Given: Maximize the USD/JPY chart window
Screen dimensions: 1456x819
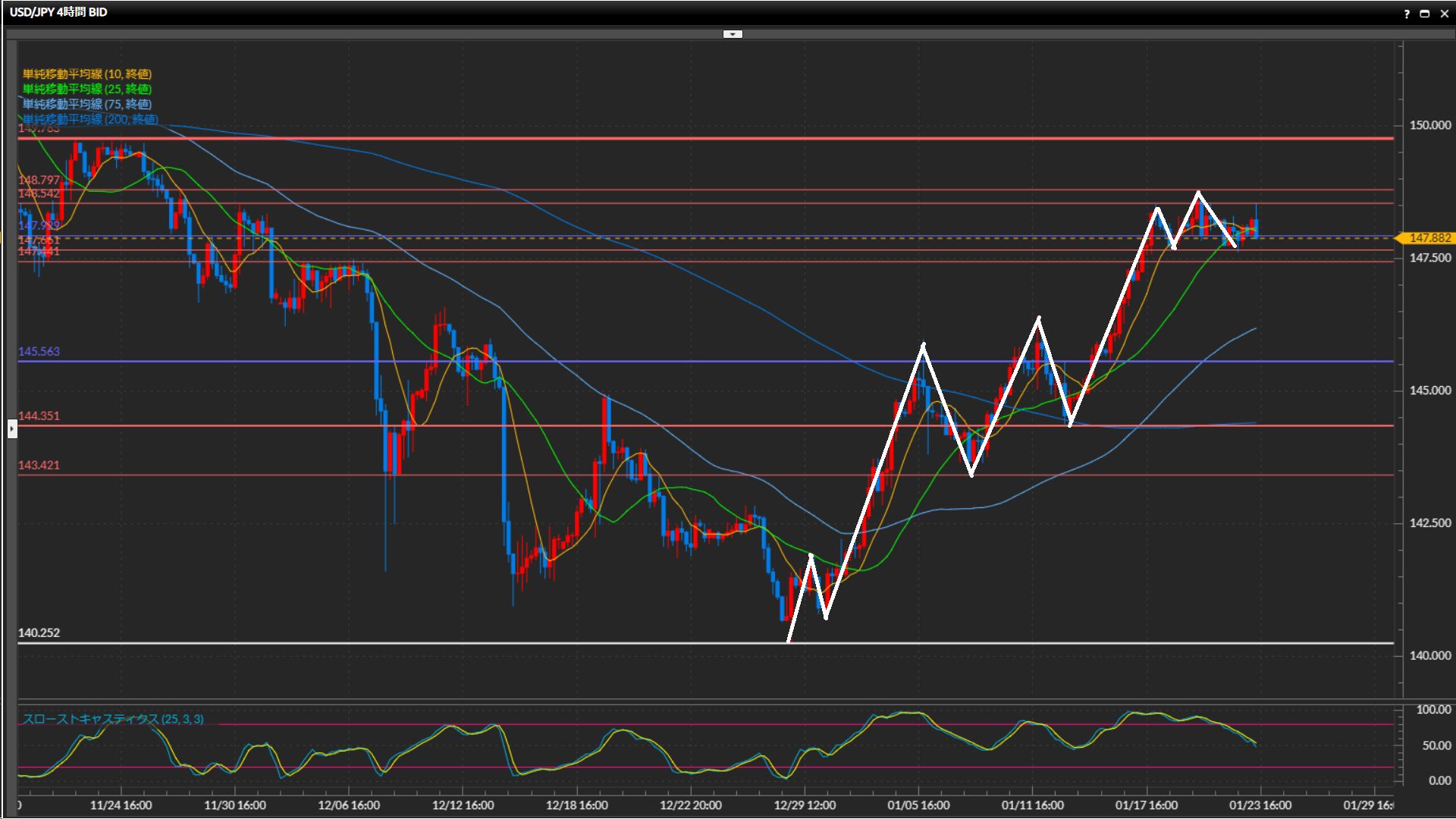Looking at the screenshot, I should point(1424,14).
